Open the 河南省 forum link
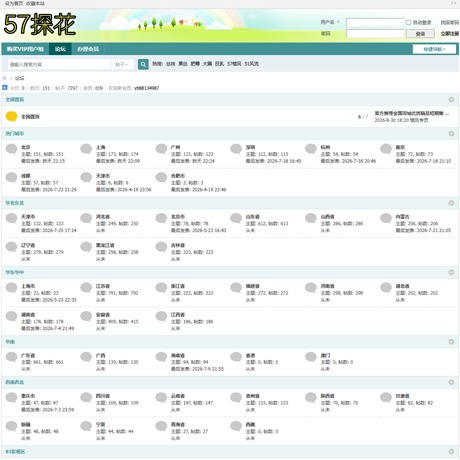This screenshot has height=460, width=460. click(328, 286)
